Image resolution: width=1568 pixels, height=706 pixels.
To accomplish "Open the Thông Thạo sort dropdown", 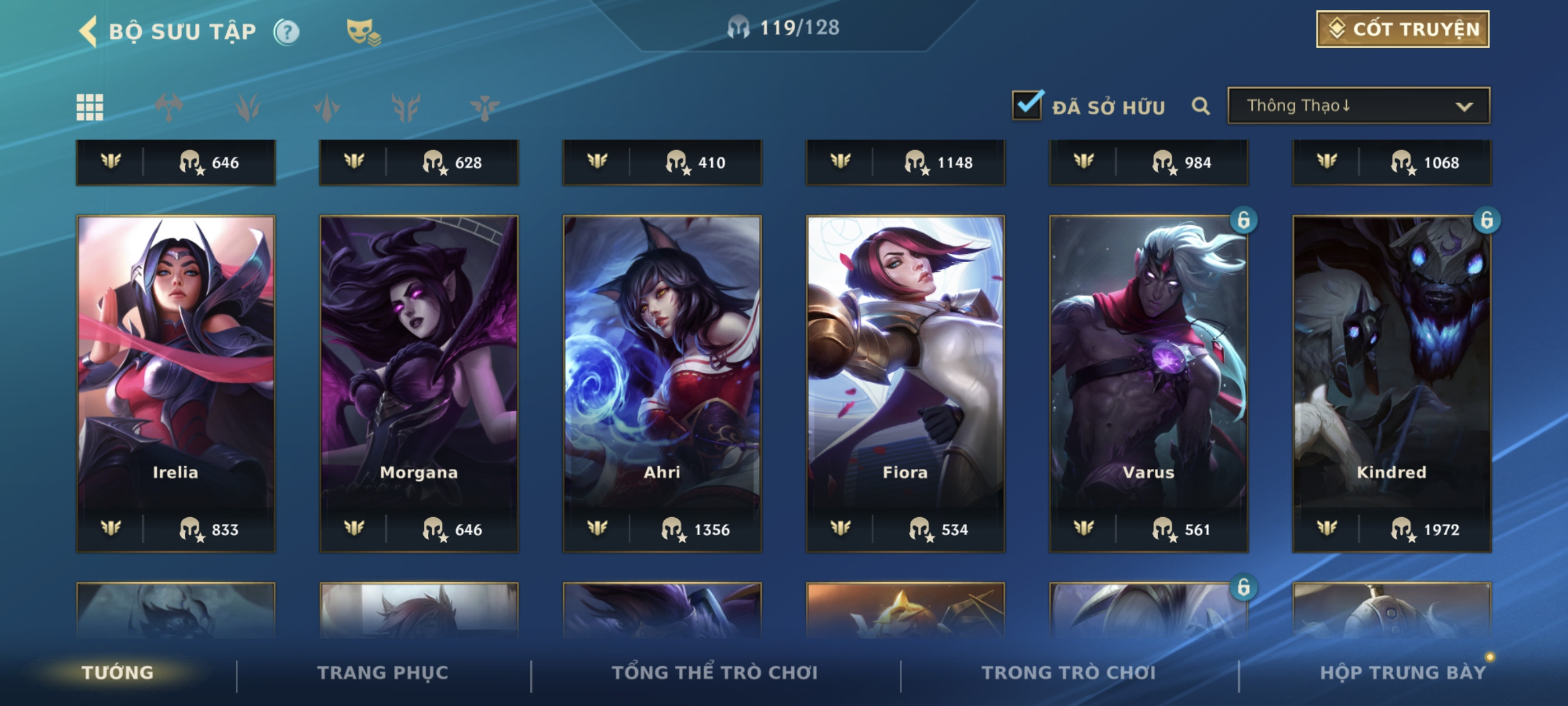I will point(1359,105).
